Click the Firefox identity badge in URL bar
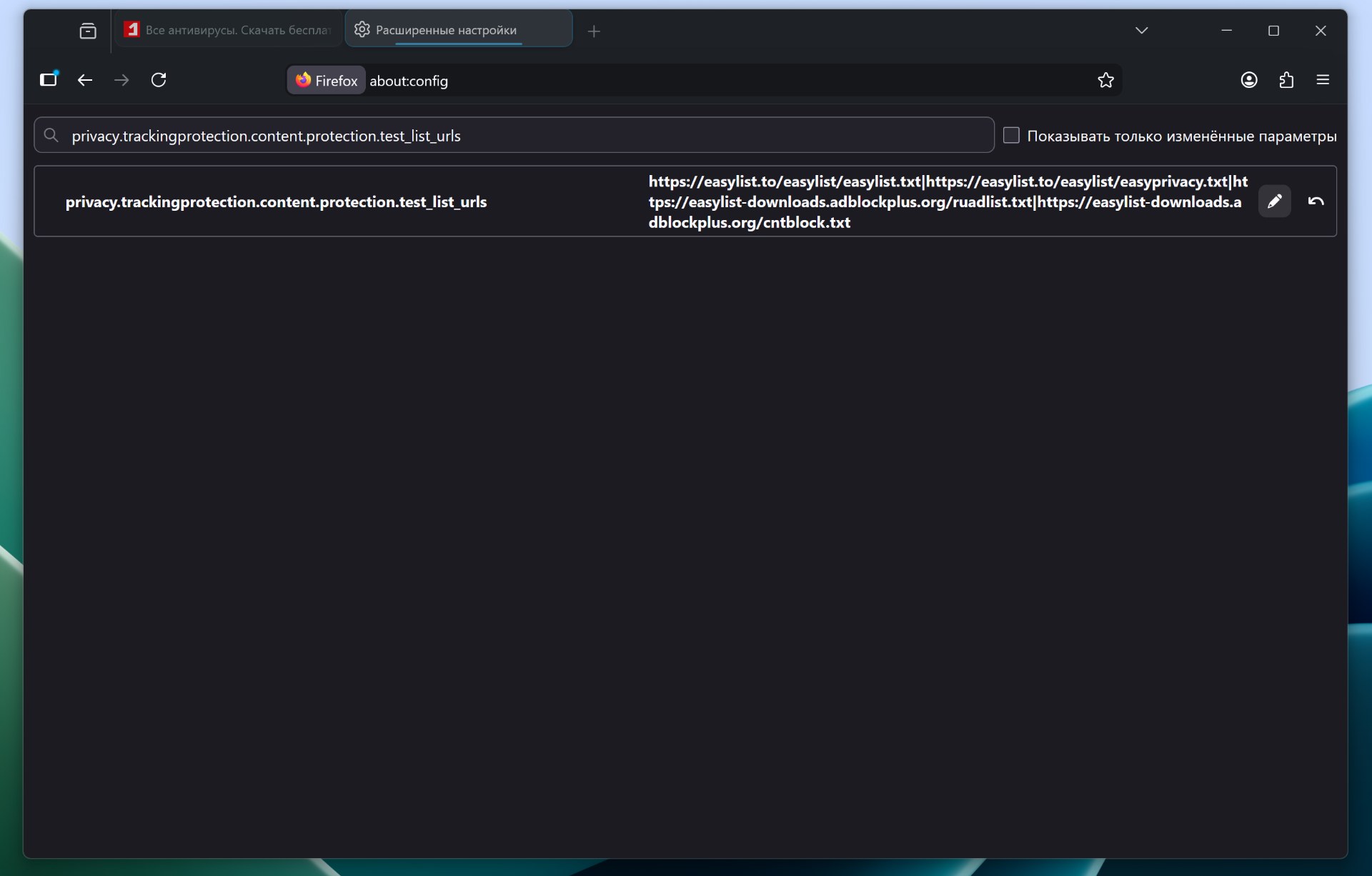 [x=327, y=81]
